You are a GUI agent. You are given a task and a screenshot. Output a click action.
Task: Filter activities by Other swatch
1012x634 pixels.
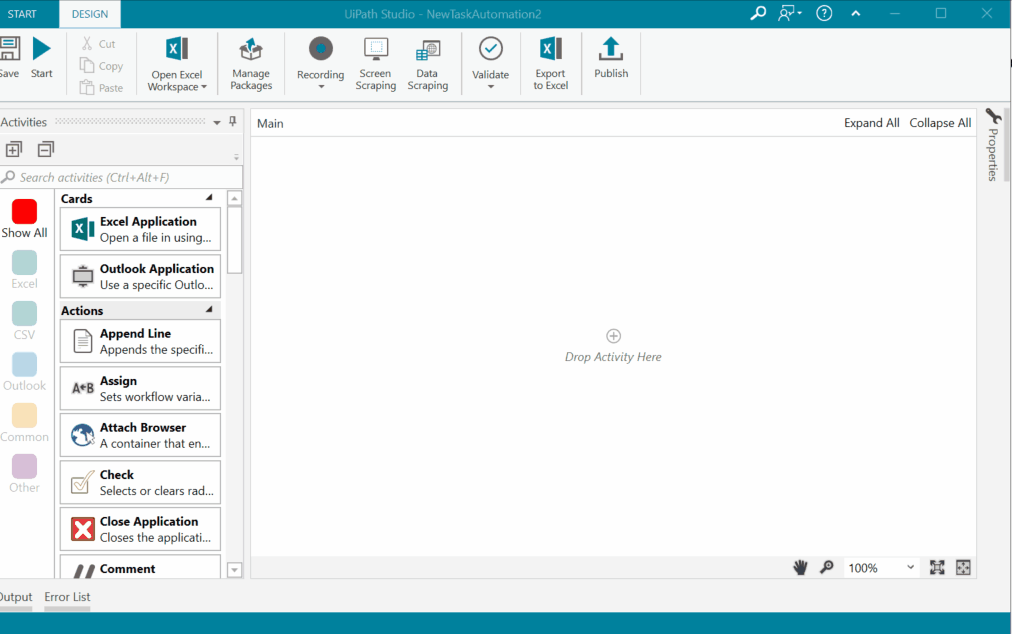25,474
